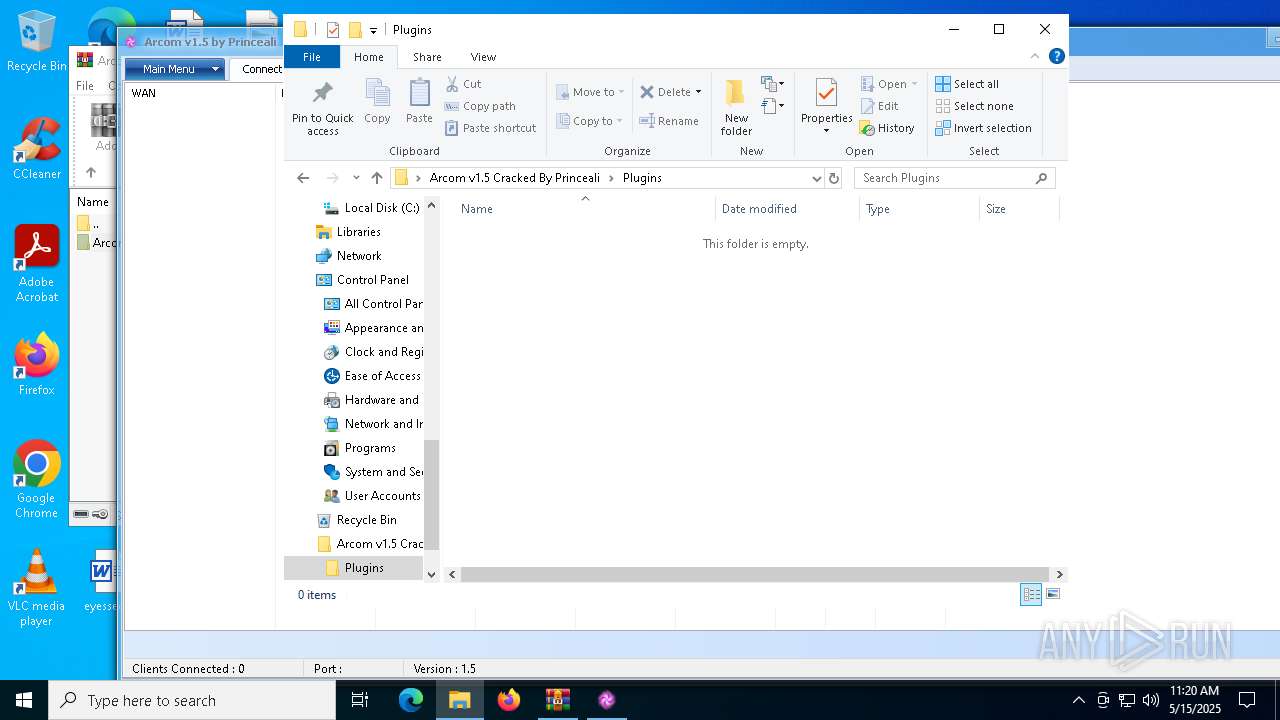The height and width of the screenshot is (720, 1280).
Task: Expand the Delete dropdown arrow
Action: [698, 92]
